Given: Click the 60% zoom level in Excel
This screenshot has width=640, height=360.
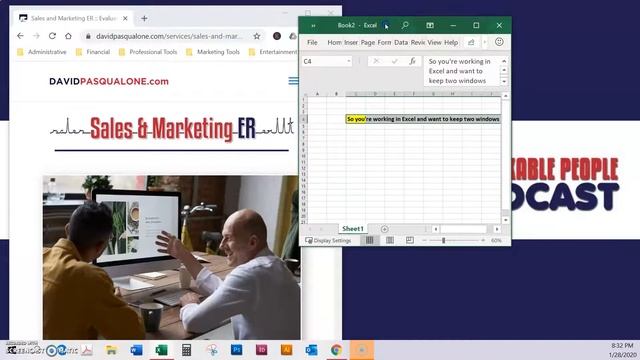Looking at the screenshot, I should pos(496,240).
